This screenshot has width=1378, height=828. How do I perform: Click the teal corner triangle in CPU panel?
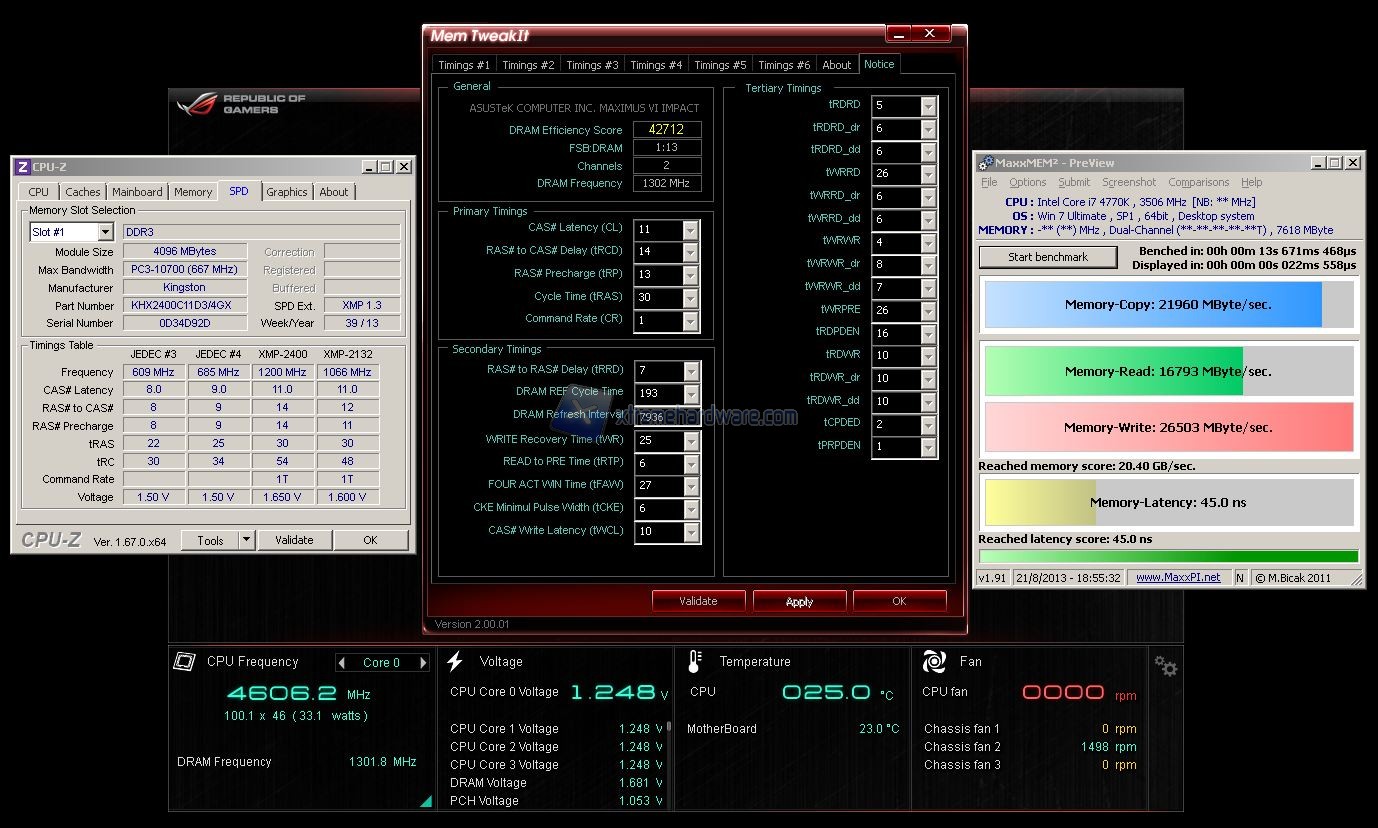(x=426, y=801)
